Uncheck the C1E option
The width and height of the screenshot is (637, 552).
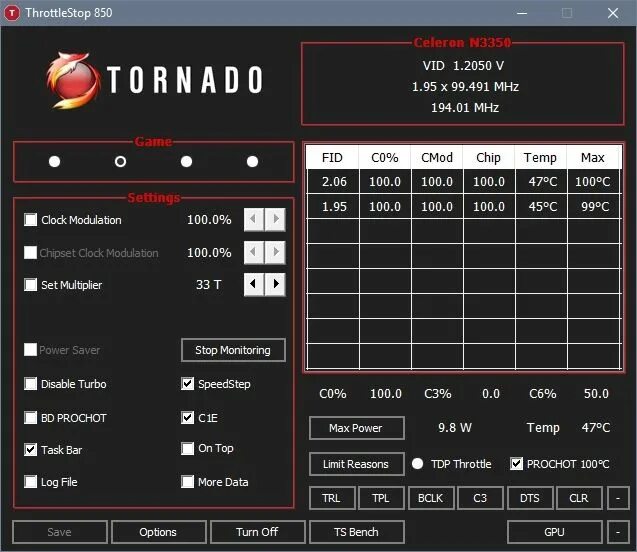pos(187,418)
